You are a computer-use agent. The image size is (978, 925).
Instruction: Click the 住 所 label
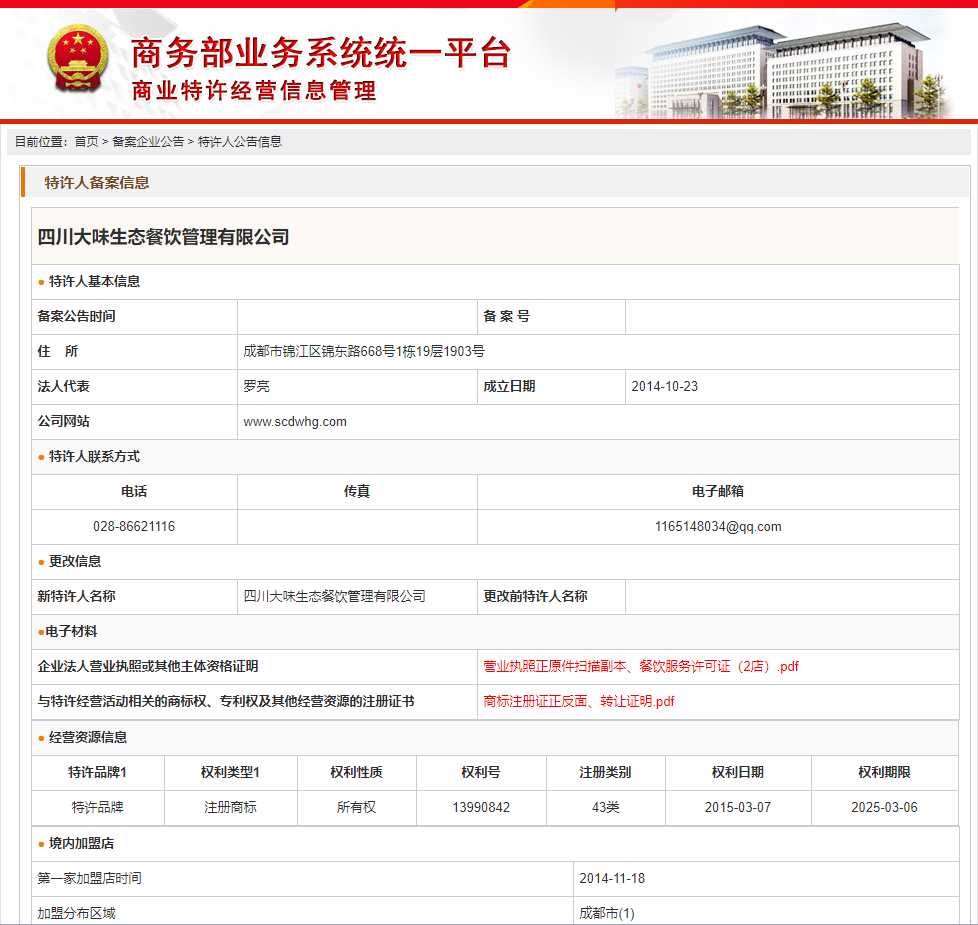coord(57,351)
